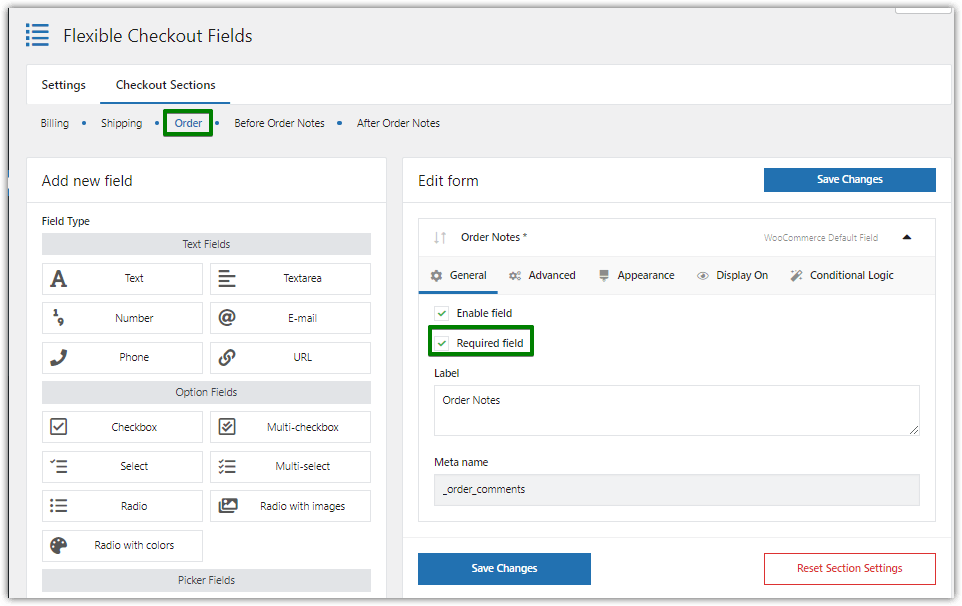
Task: Select the General field tab
Action: coord(458,275)
